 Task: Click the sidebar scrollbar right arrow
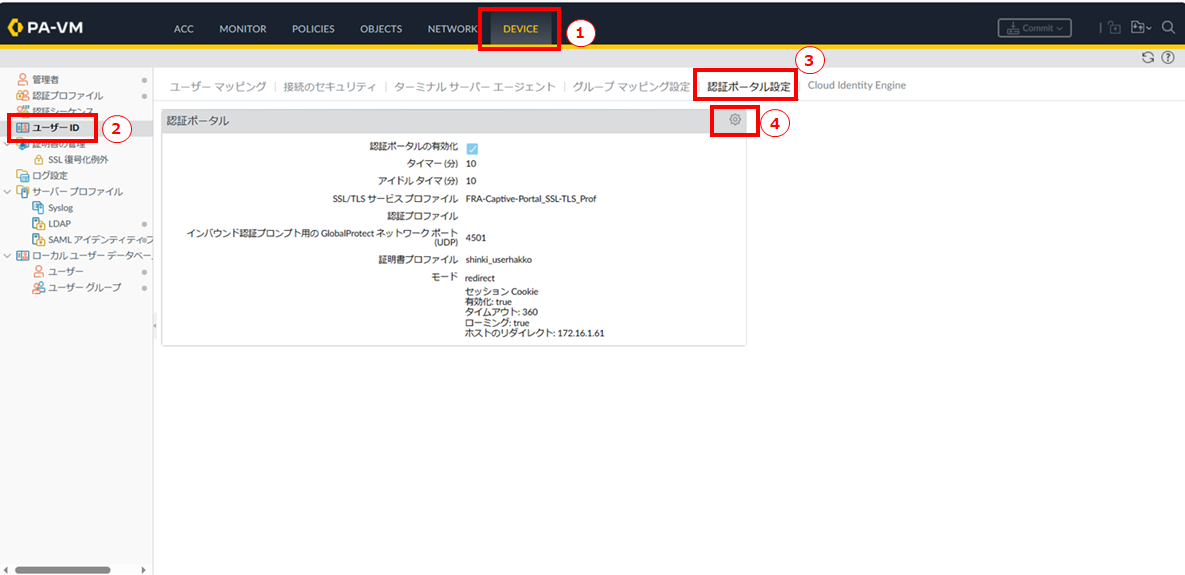pos(144,570)
